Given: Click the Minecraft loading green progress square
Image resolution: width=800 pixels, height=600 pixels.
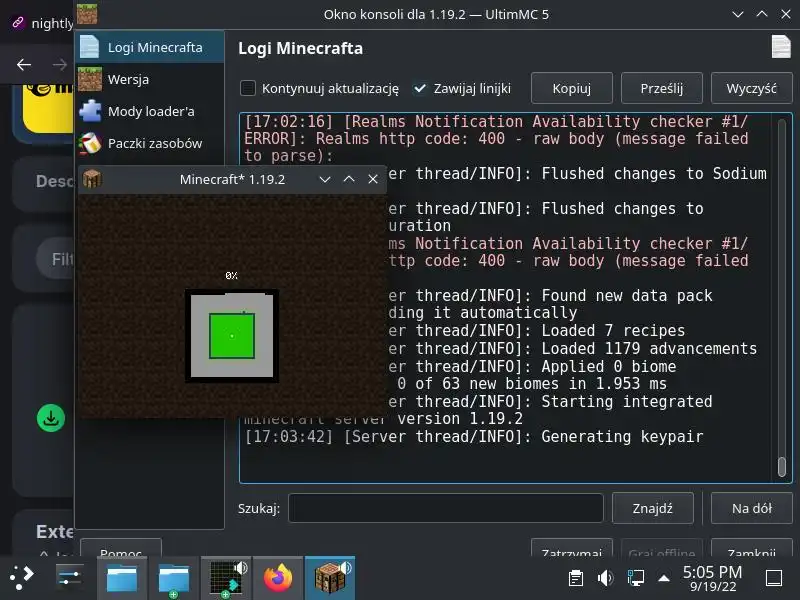Looking at the screenshot, I should [232, 336].
